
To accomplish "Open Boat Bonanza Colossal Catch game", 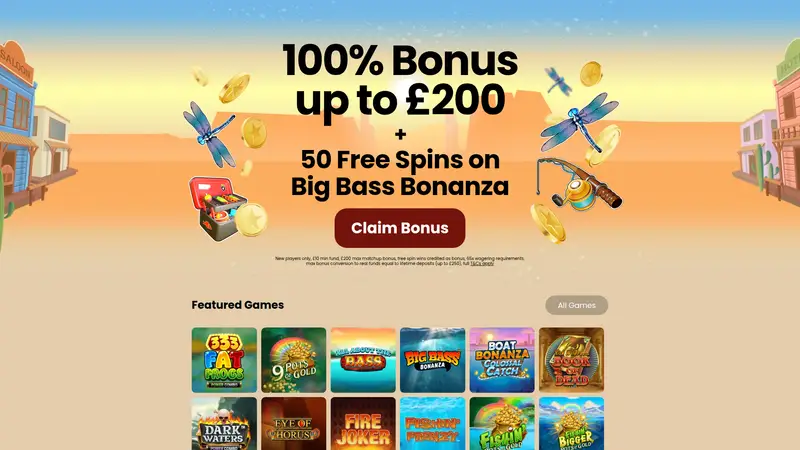I will pos(502,360).
